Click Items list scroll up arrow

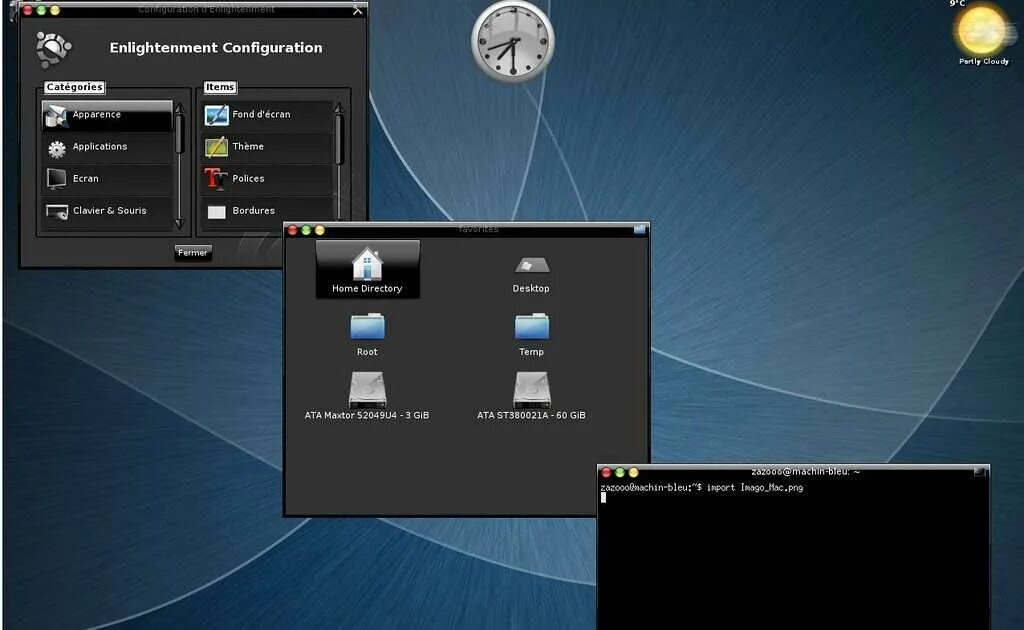click(x=339, y=108)
